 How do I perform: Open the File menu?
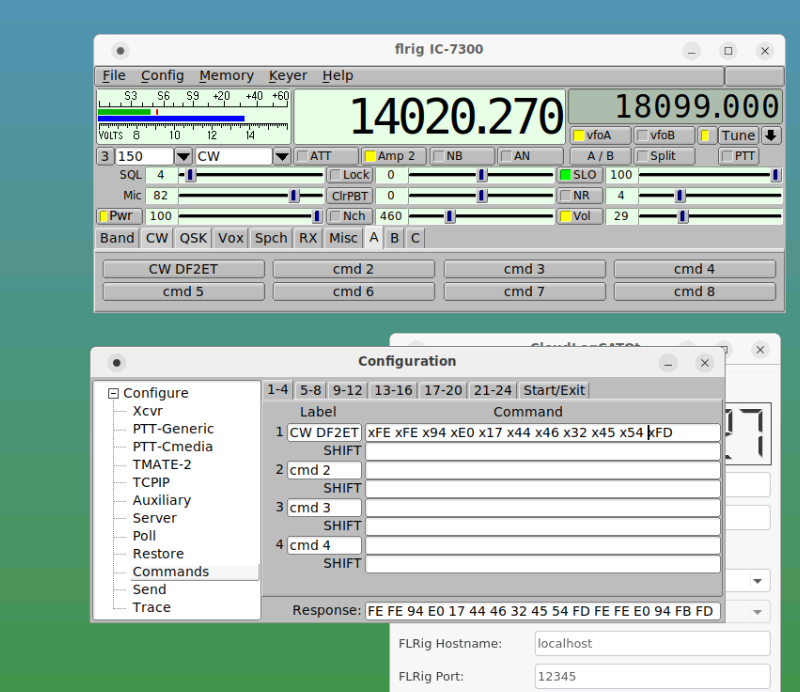point(114,76)
